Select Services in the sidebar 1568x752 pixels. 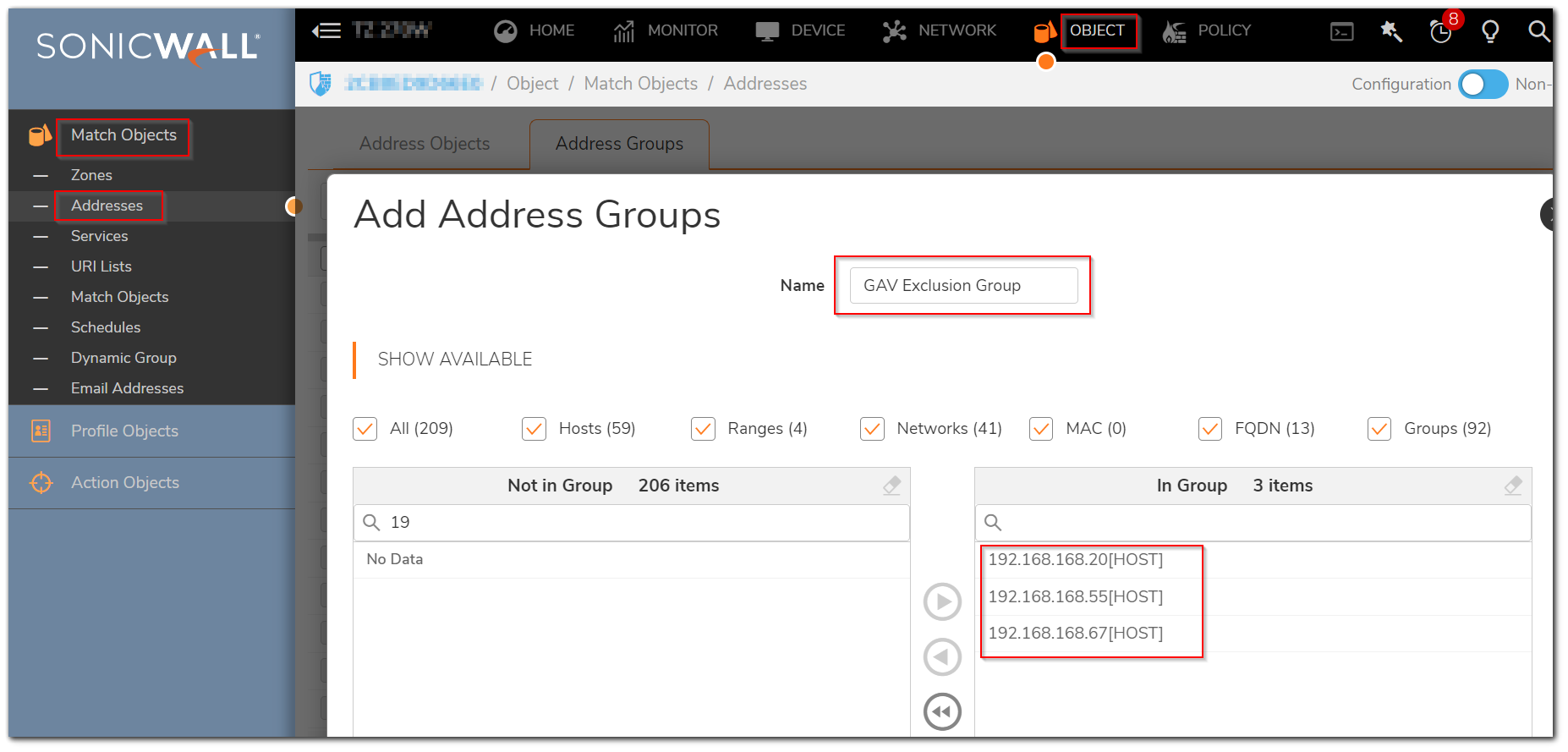coord(99,236)
